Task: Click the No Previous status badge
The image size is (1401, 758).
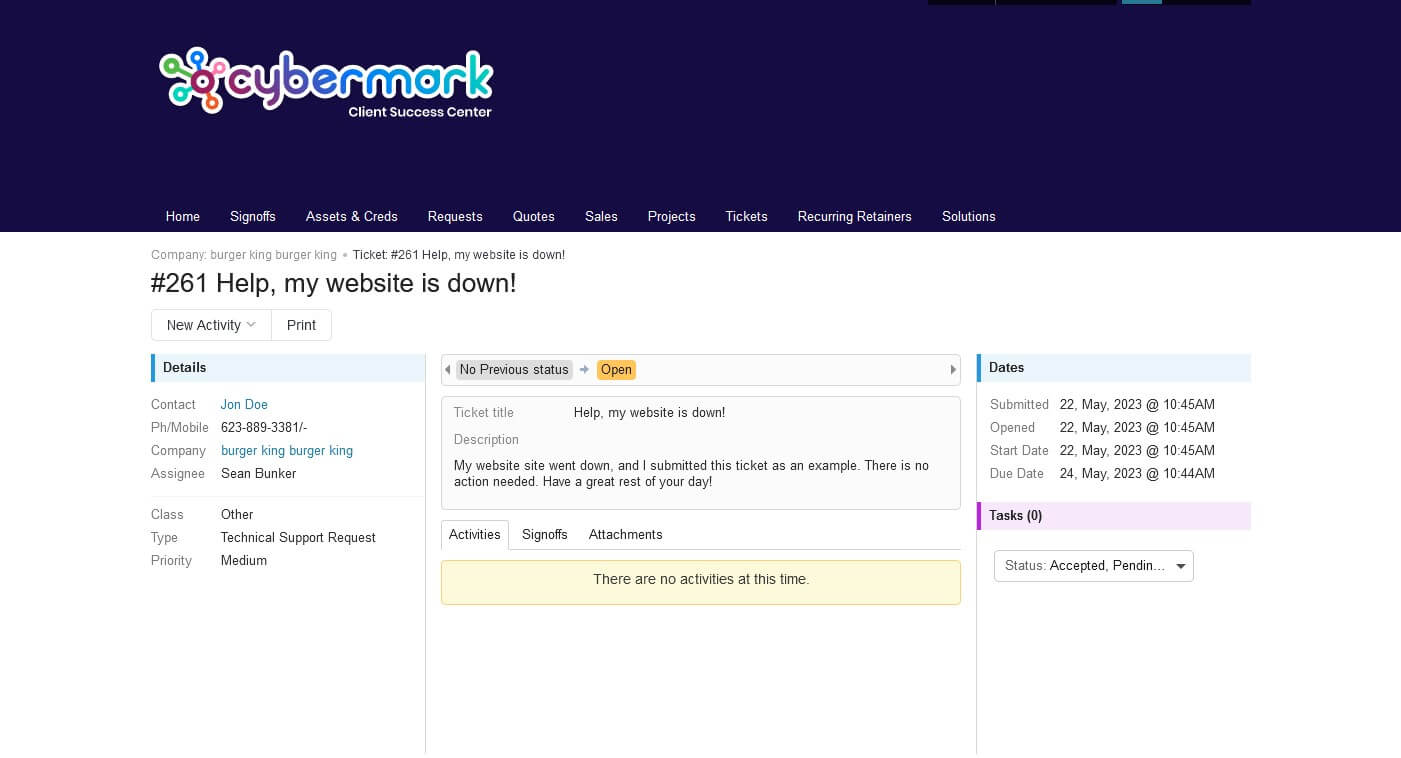Action: (x=514, y=370)
